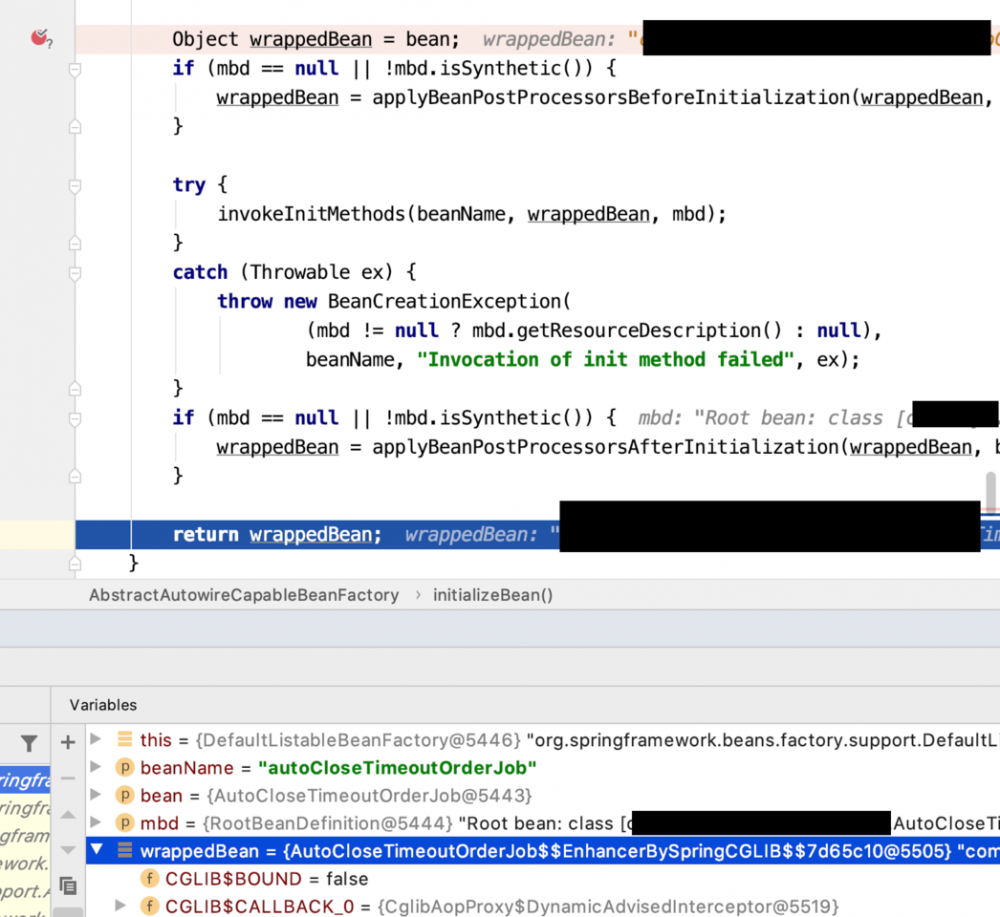Select the Variables panel tab
The width and height of the screenshot is (1000, 917).
pos(103,705)
